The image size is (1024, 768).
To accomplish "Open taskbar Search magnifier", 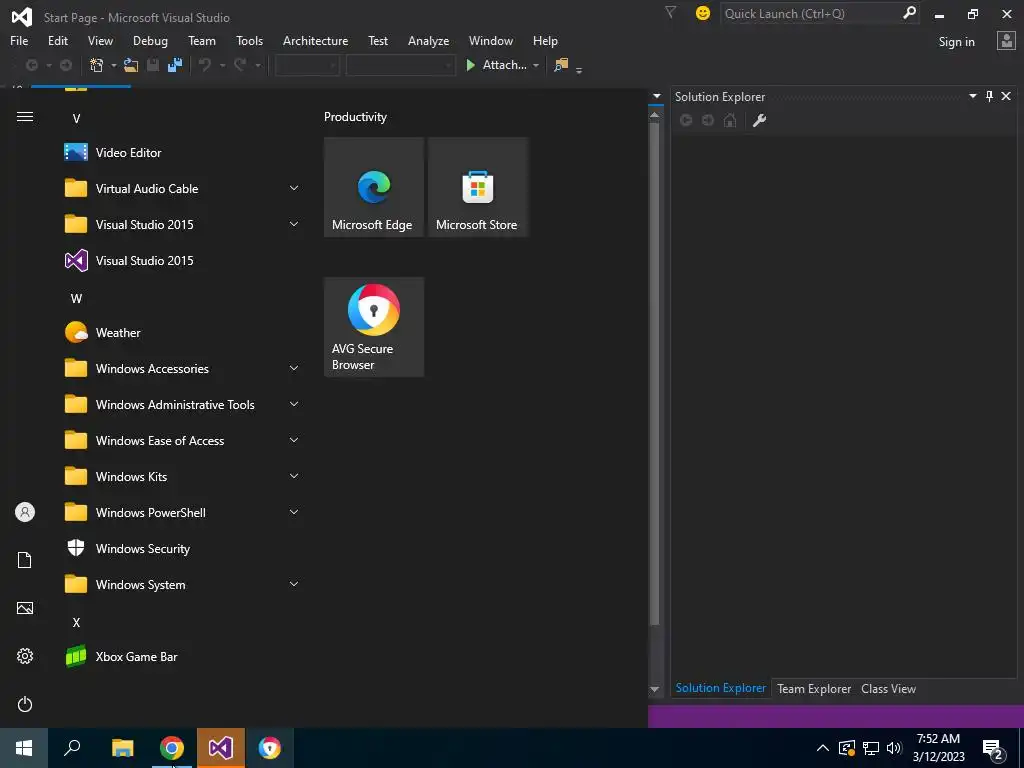I will coord(72,748).
